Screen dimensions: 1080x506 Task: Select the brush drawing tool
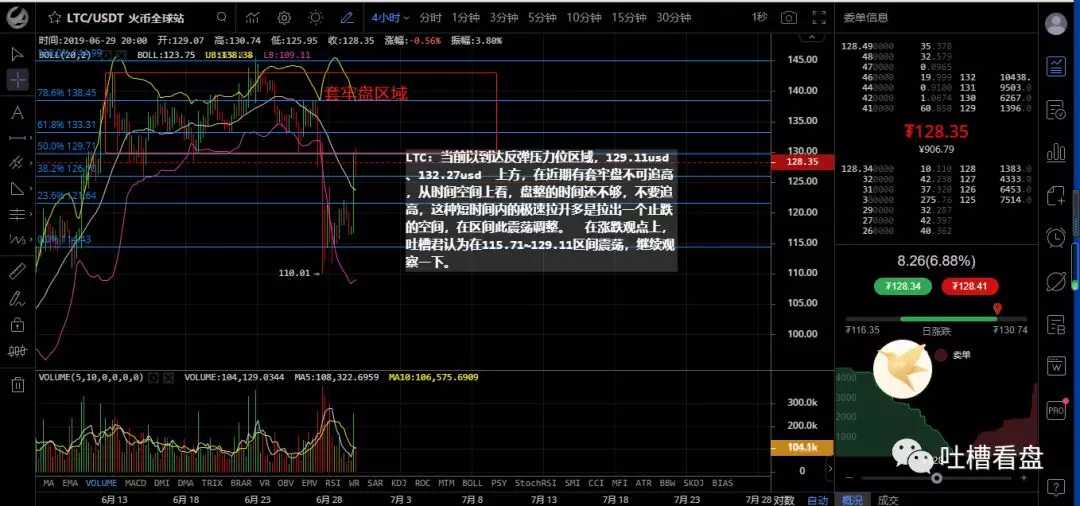coord(17,298)
